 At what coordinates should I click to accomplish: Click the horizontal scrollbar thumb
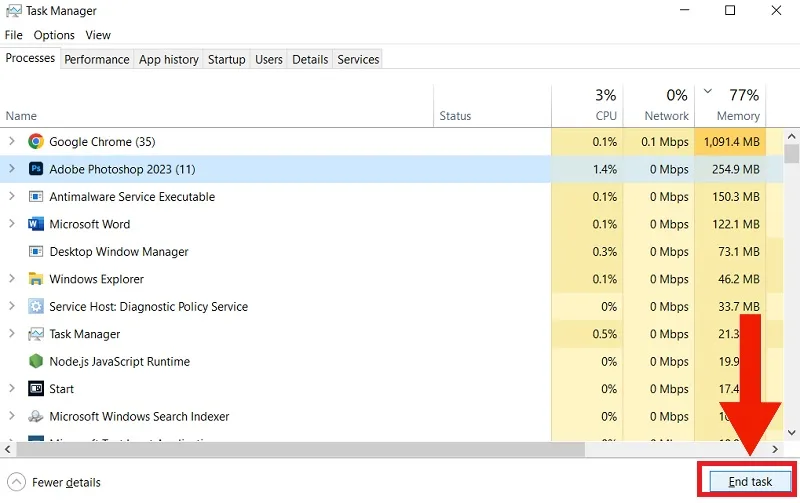[x=301, y=449]
